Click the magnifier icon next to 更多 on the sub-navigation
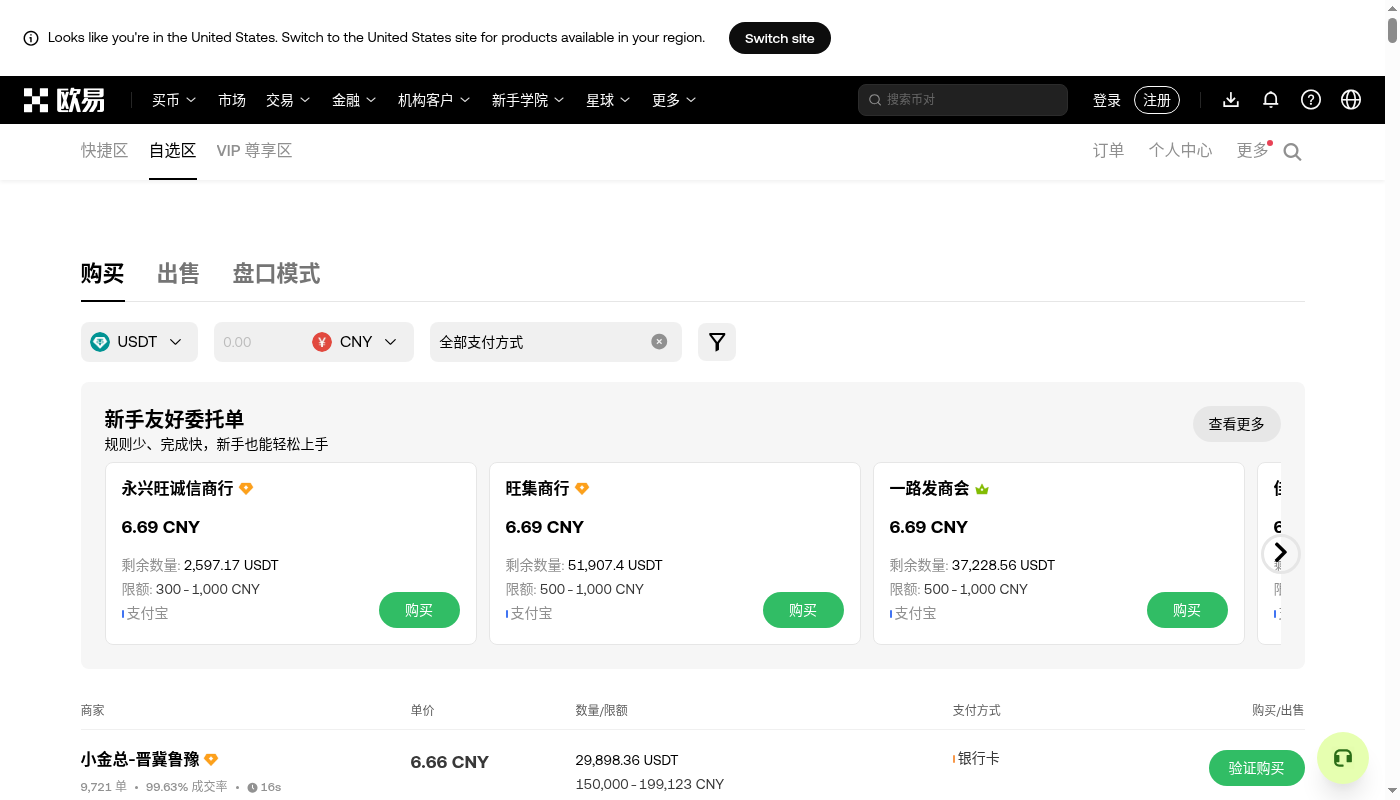Viewport: 1400px width, 800px height. [1292, 152]
